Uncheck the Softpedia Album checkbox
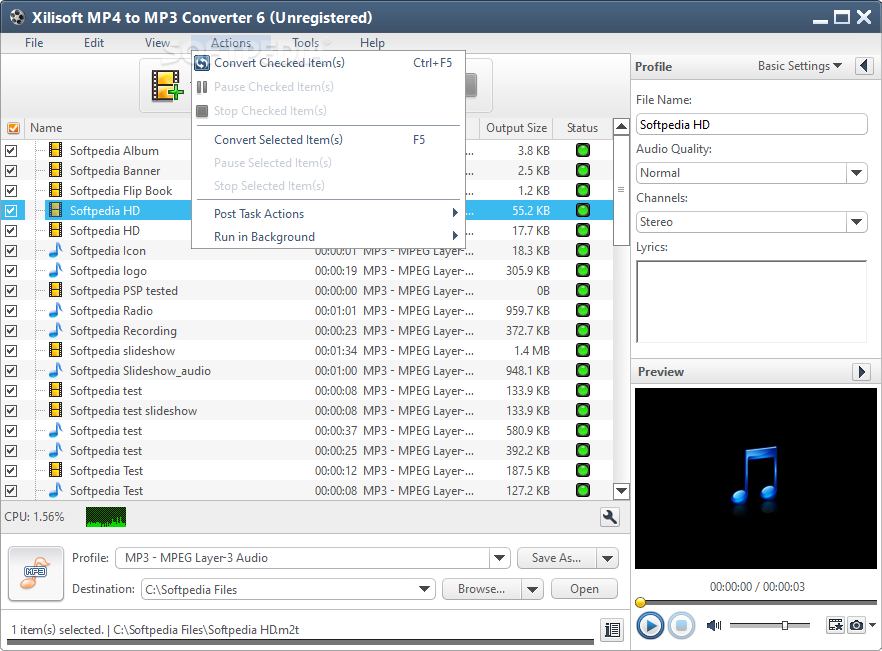The width and height of the screenshot is (882, 651). 11,151
